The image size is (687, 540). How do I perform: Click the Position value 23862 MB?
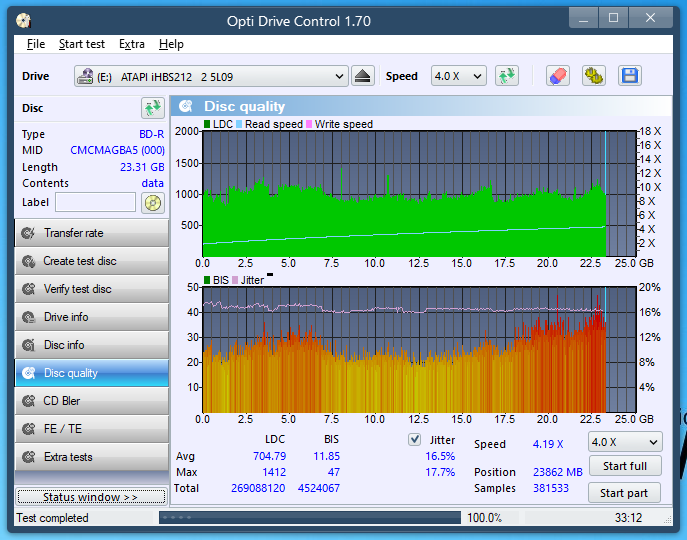557,472
